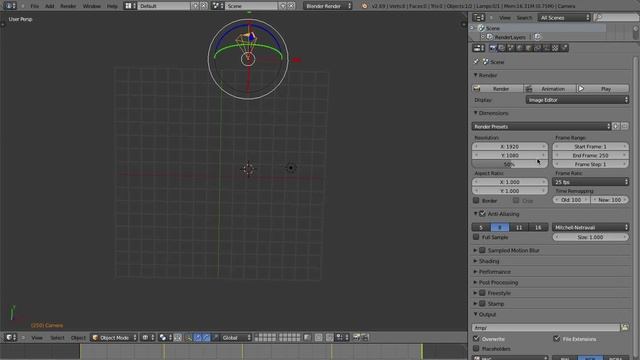The image size is (640, 360).
Task: Delete the current scene
Action: click(x=291, y=6)
